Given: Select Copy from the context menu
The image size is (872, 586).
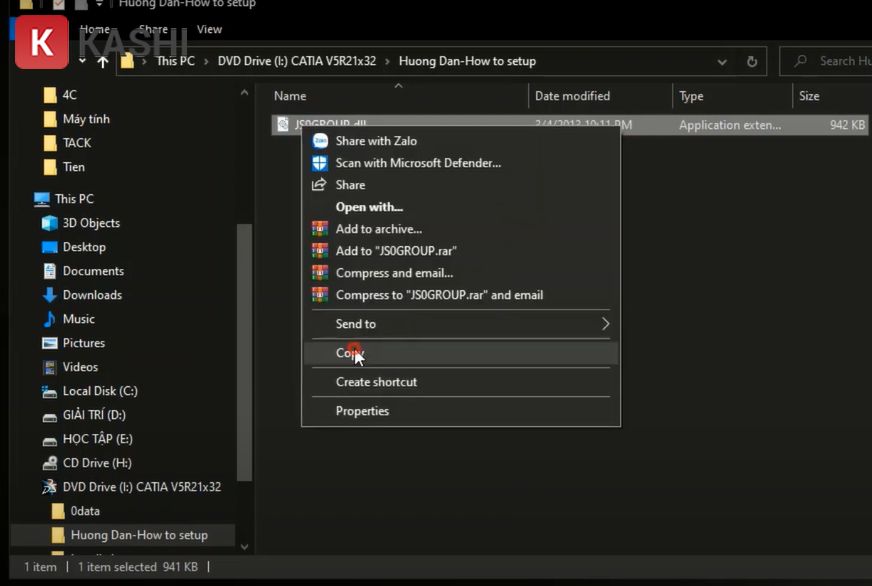Looking at the screenshot, I should 349,353.
